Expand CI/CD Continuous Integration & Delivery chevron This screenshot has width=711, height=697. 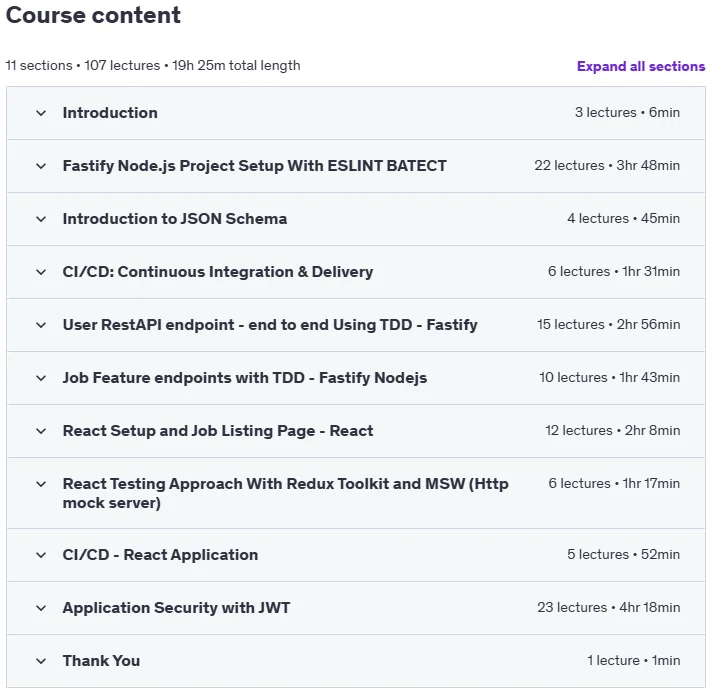click(x=41, y=272)
